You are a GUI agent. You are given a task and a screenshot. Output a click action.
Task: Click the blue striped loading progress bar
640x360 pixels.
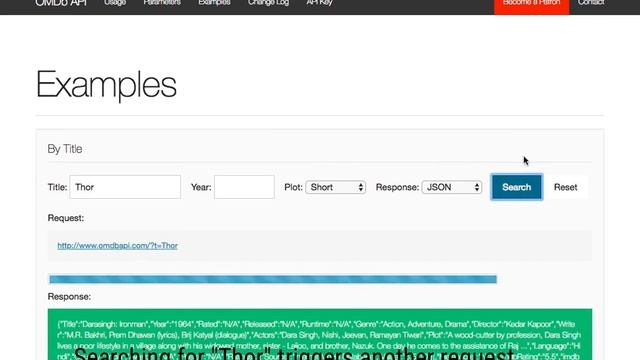pyautogui.click(x=273, y=279)
